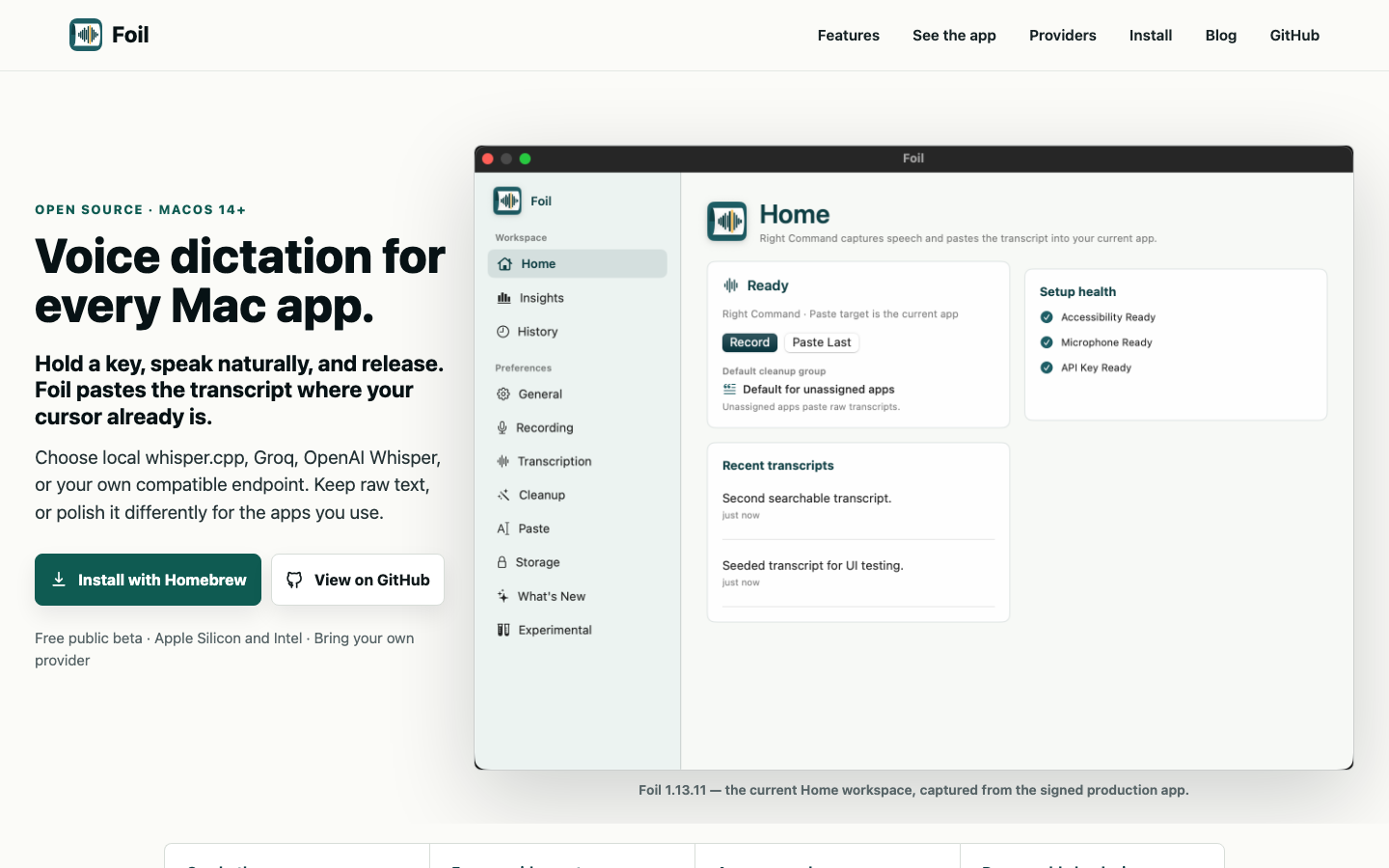Click Install with Homebrew button

tap(148, 580)
